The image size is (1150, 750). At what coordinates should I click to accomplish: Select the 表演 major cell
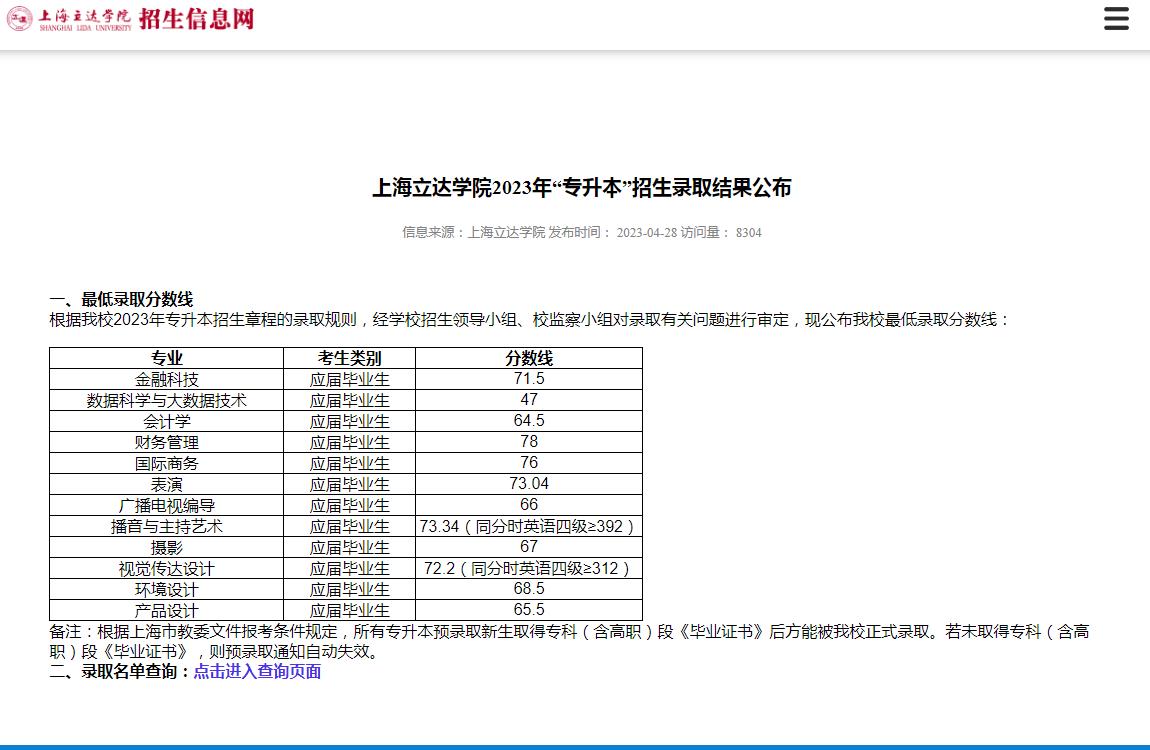pos(166,485)
